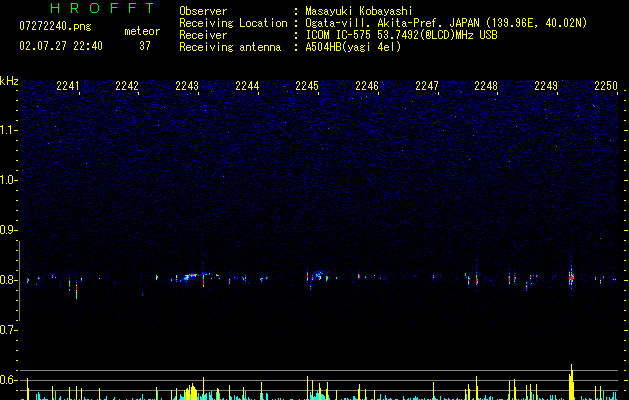Click the 0.6 kHz axis label
The height and width of the screenshot is (400, 629).
click(x=9, y=380)
